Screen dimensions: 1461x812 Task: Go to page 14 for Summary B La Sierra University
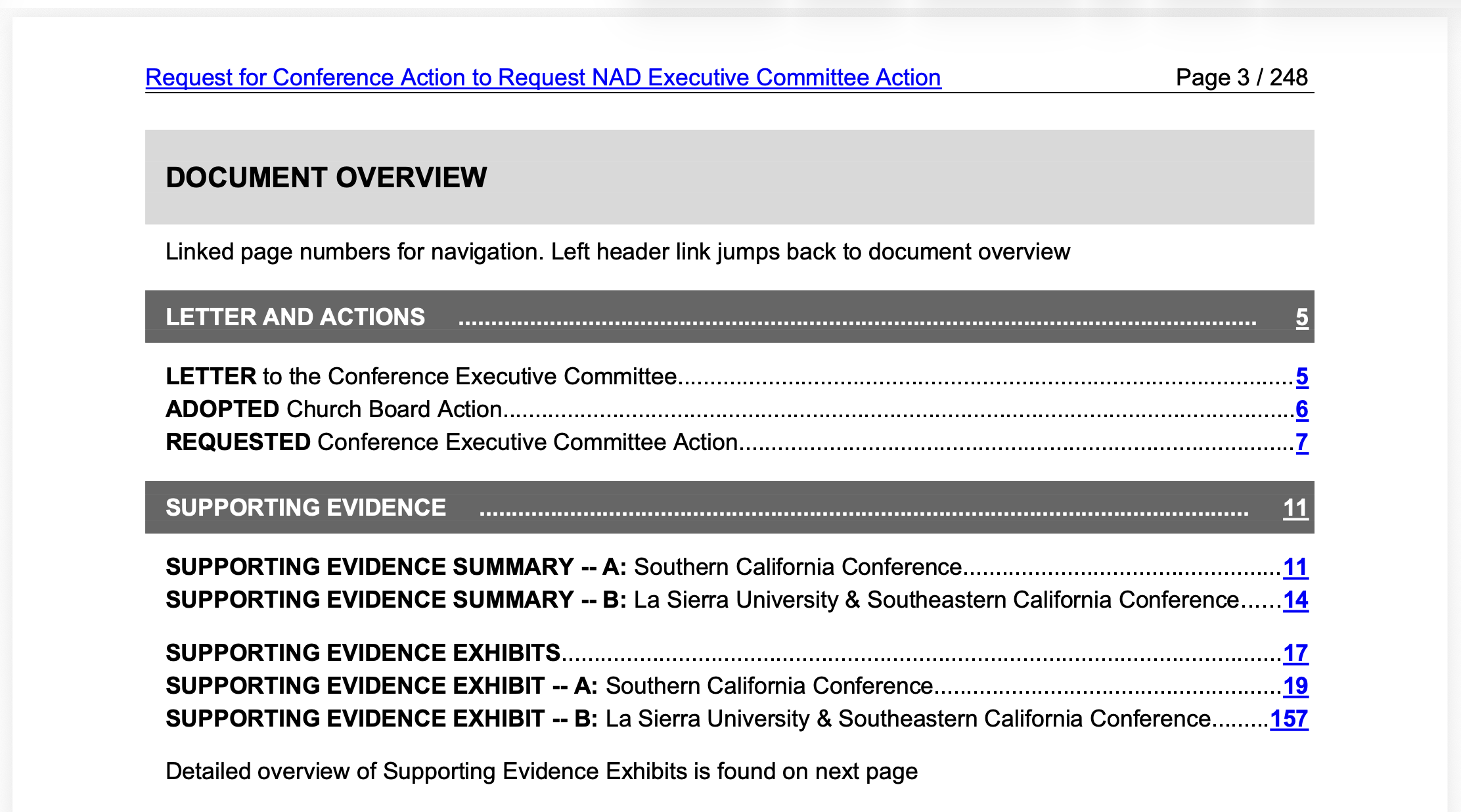[1295, 600]
